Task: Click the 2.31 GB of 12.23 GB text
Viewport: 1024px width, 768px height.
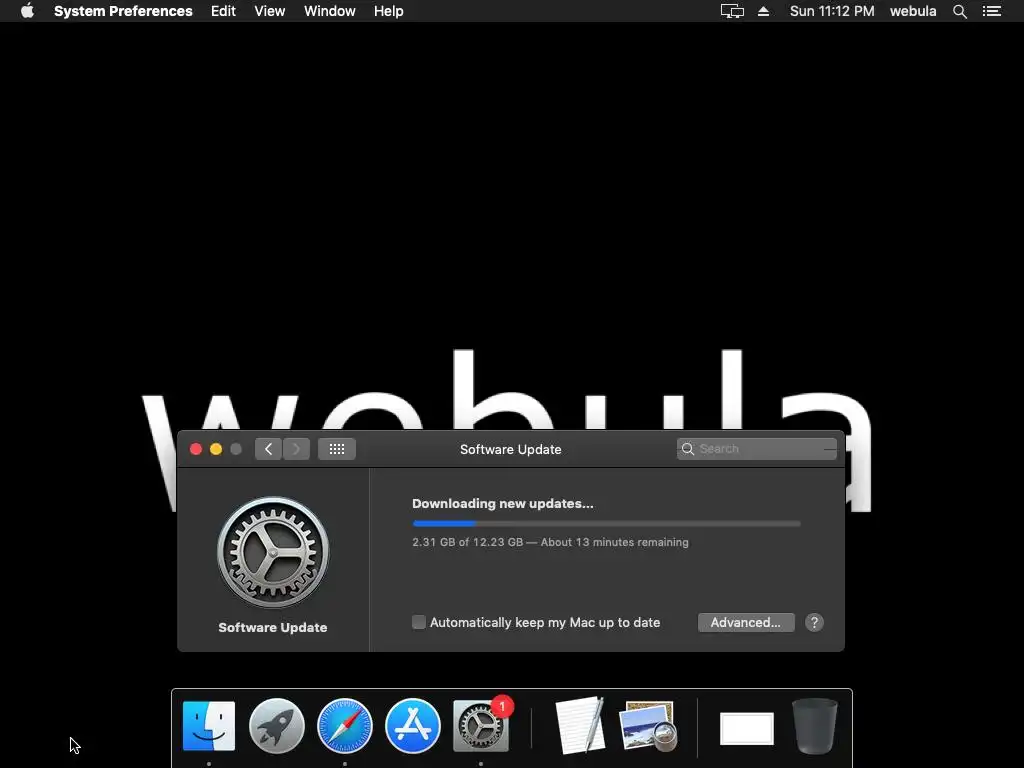Action: (468, 542)
